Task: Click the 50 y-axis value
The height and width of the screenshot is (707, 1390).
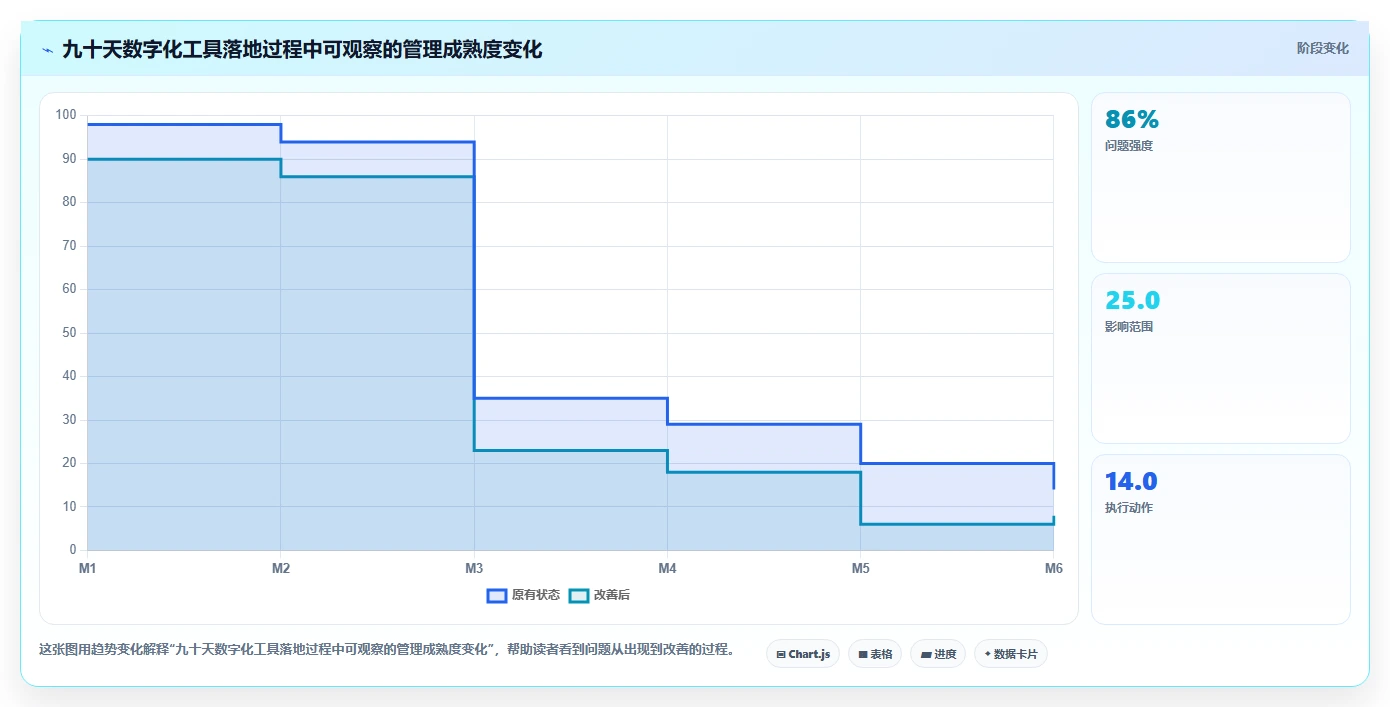Action: click(69, 333)
